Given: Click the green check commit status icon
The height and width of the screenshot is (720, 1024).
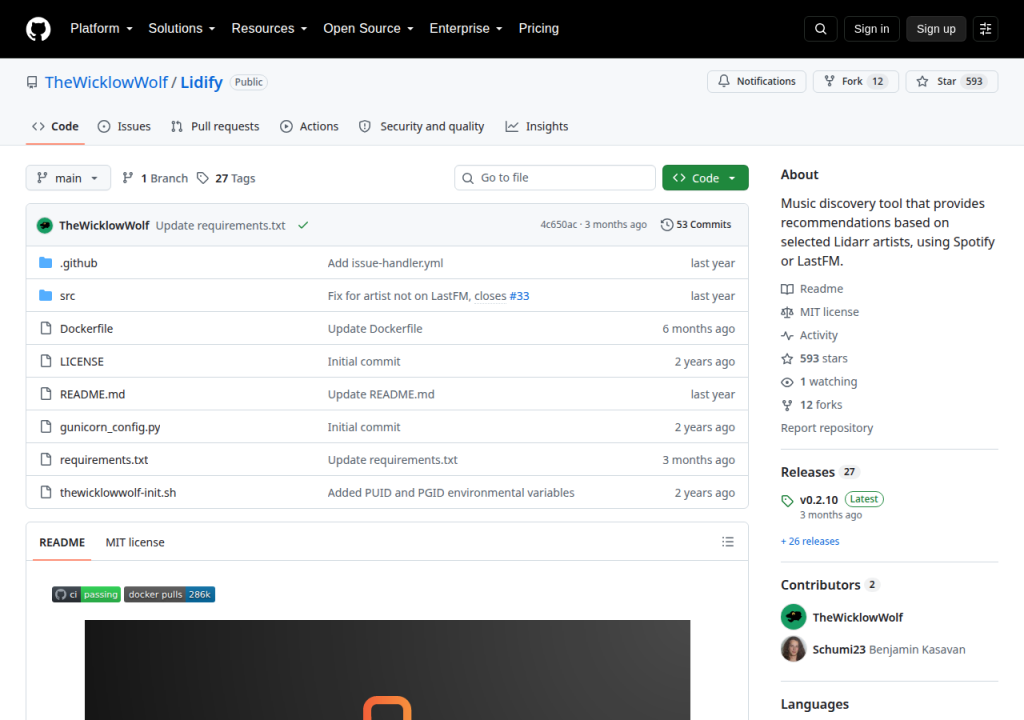Looking at the screenshot, I should (303, 225).
